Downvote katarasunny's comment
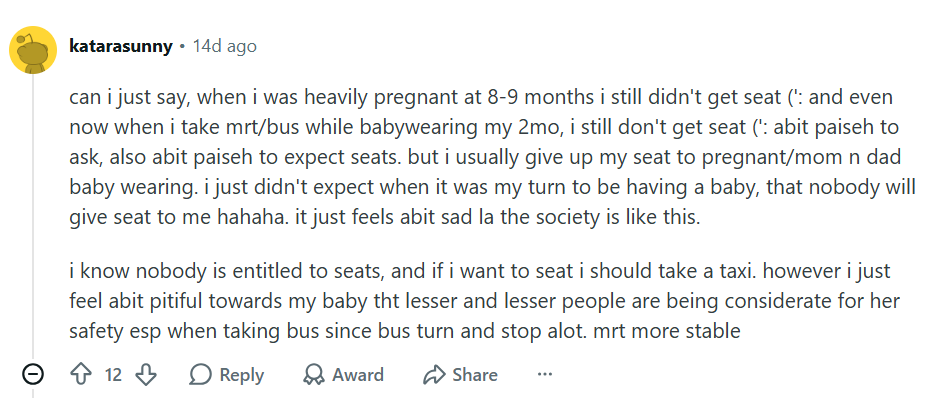The height and width of the screenshot is (398, 928). (x=145, y=374)
